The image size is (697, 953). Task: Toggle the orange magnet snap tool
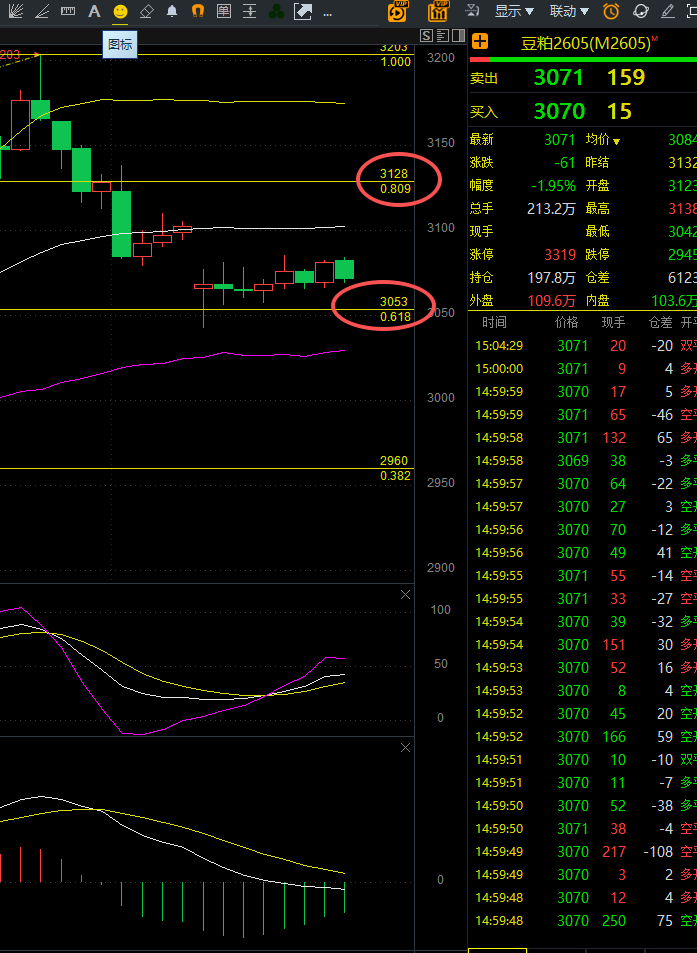pos(198,11)
